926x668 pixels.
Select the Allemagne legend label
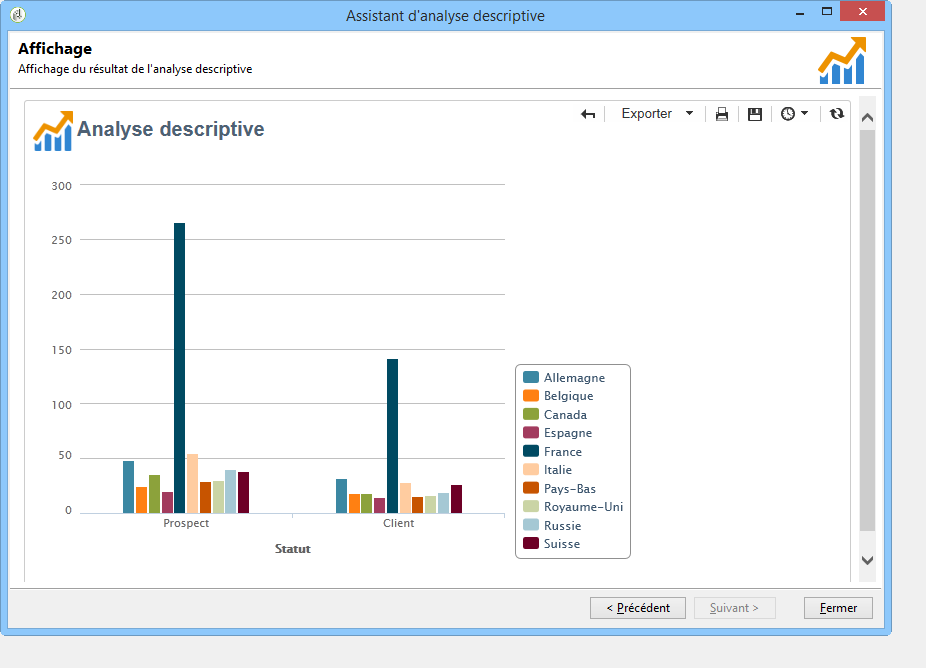click(574, 378)
